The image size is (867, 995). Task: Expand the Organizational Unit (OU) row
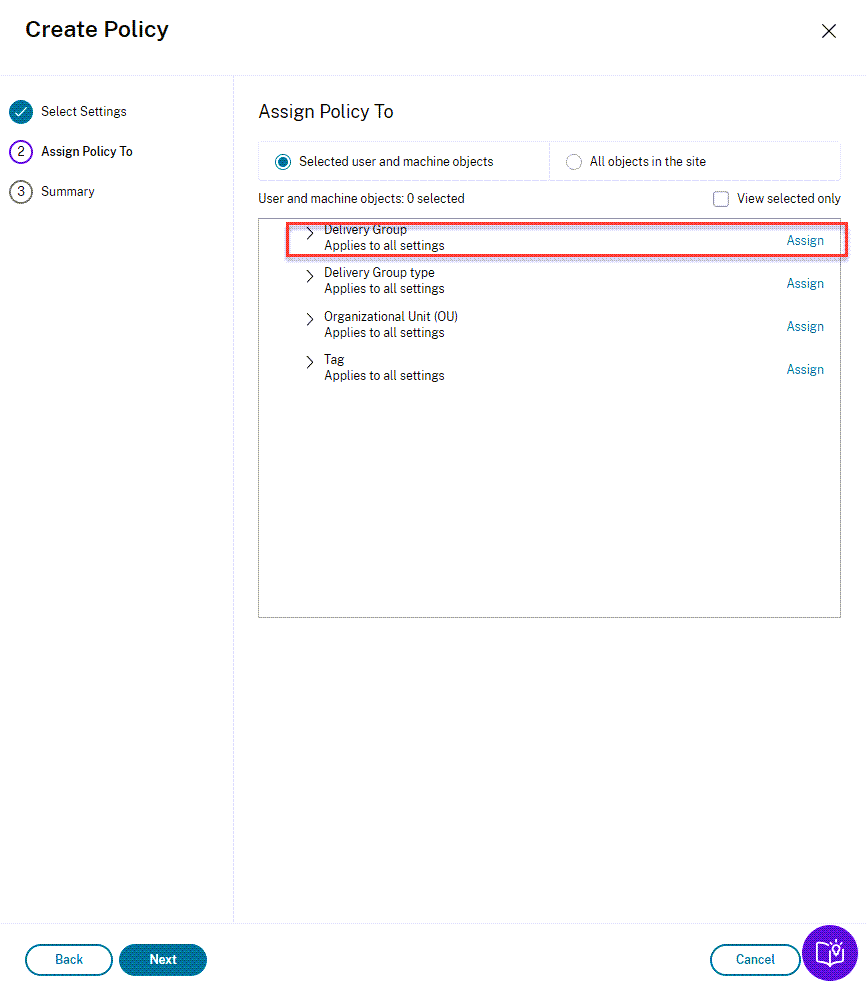(x=309, y=320)
